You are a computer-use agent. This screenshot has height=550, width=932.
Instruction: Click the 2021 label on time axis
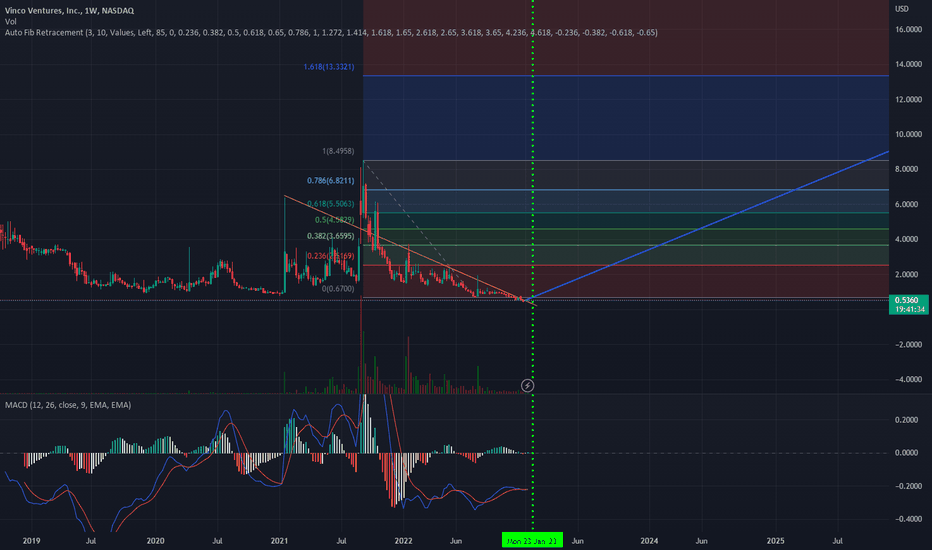coord(279,540)
